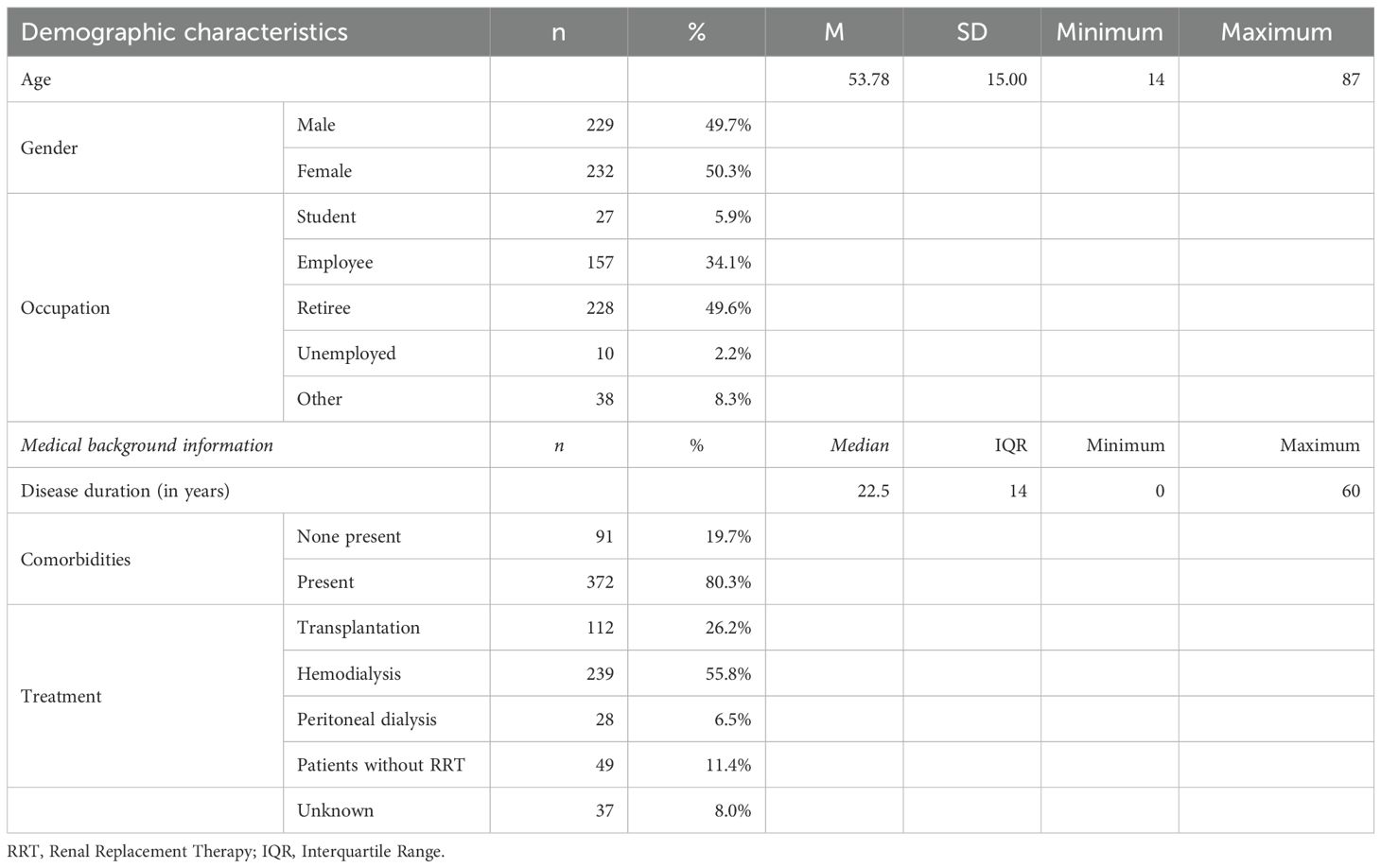
Task: Click the Occupation row label
Action: [x=65, y=308]
